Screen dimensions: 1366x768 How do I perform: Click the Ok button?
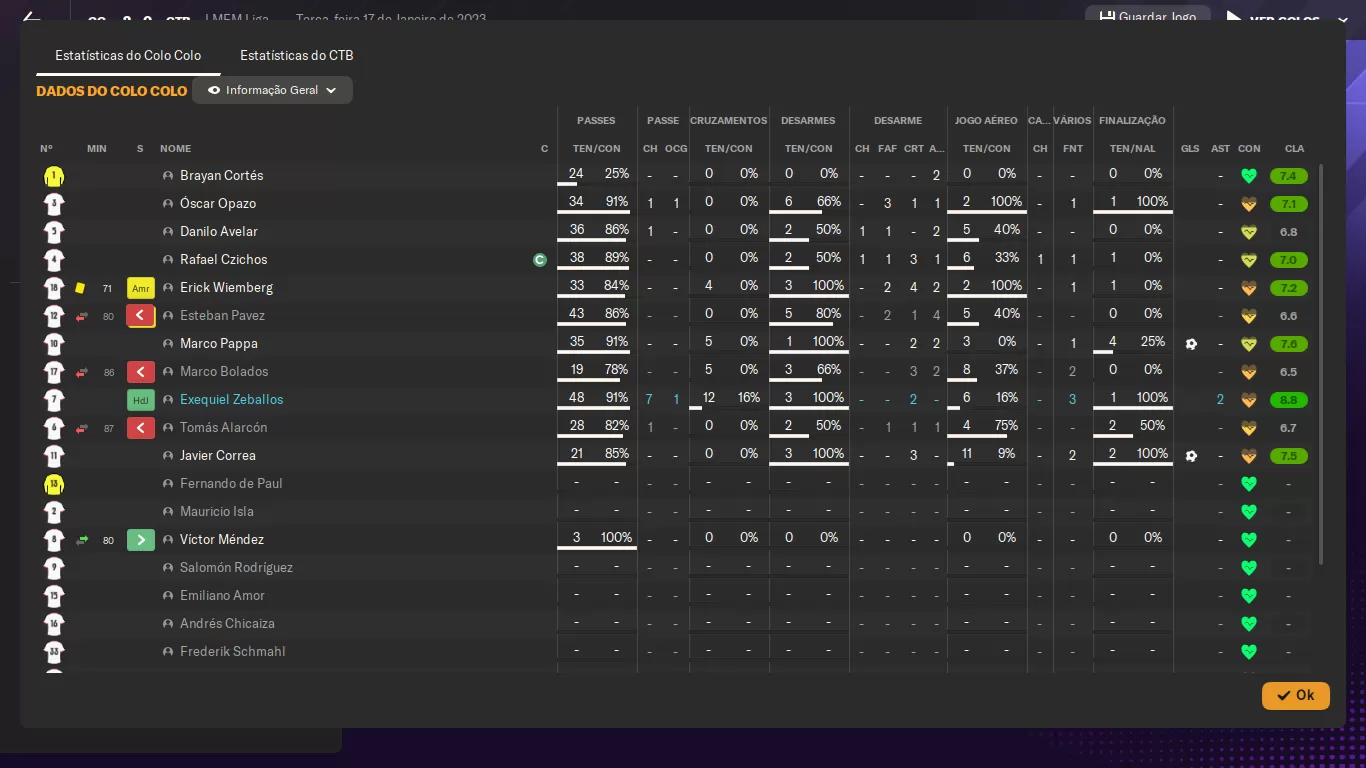point(1295,695)
